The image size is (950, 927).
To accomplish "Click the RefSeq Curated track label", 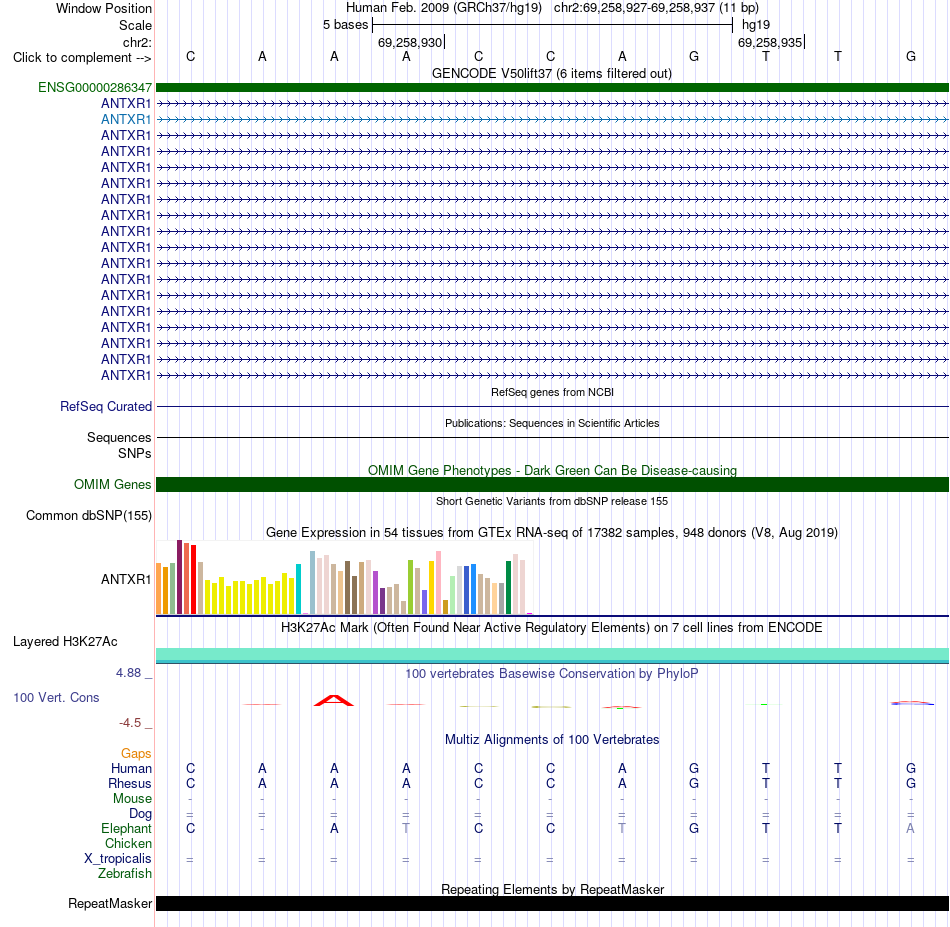I will pyautogui.click(x=106, y=407).
